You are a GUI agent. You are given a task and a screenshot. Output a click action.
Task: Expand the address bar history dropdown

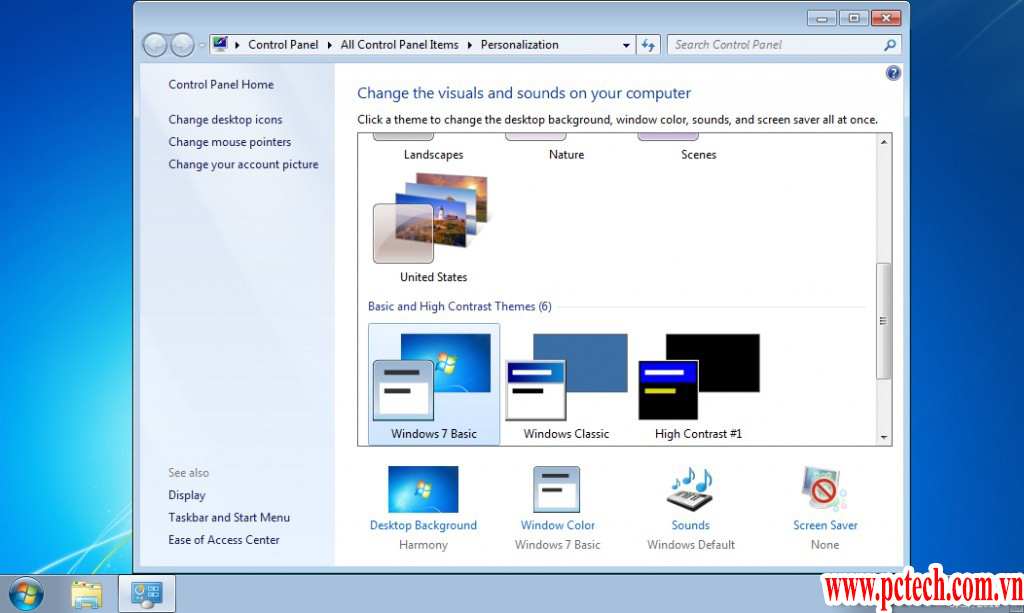click(x=626, y=45)
